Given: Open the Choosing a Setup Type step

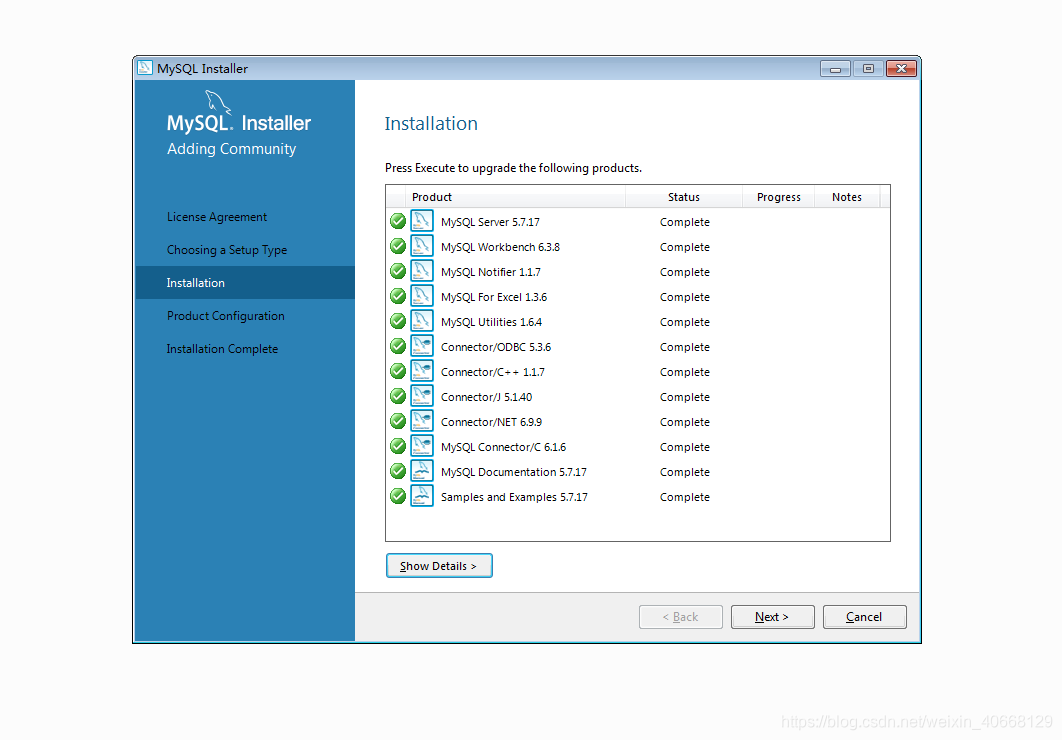Looking at the screenshot, I should [227, 250].
